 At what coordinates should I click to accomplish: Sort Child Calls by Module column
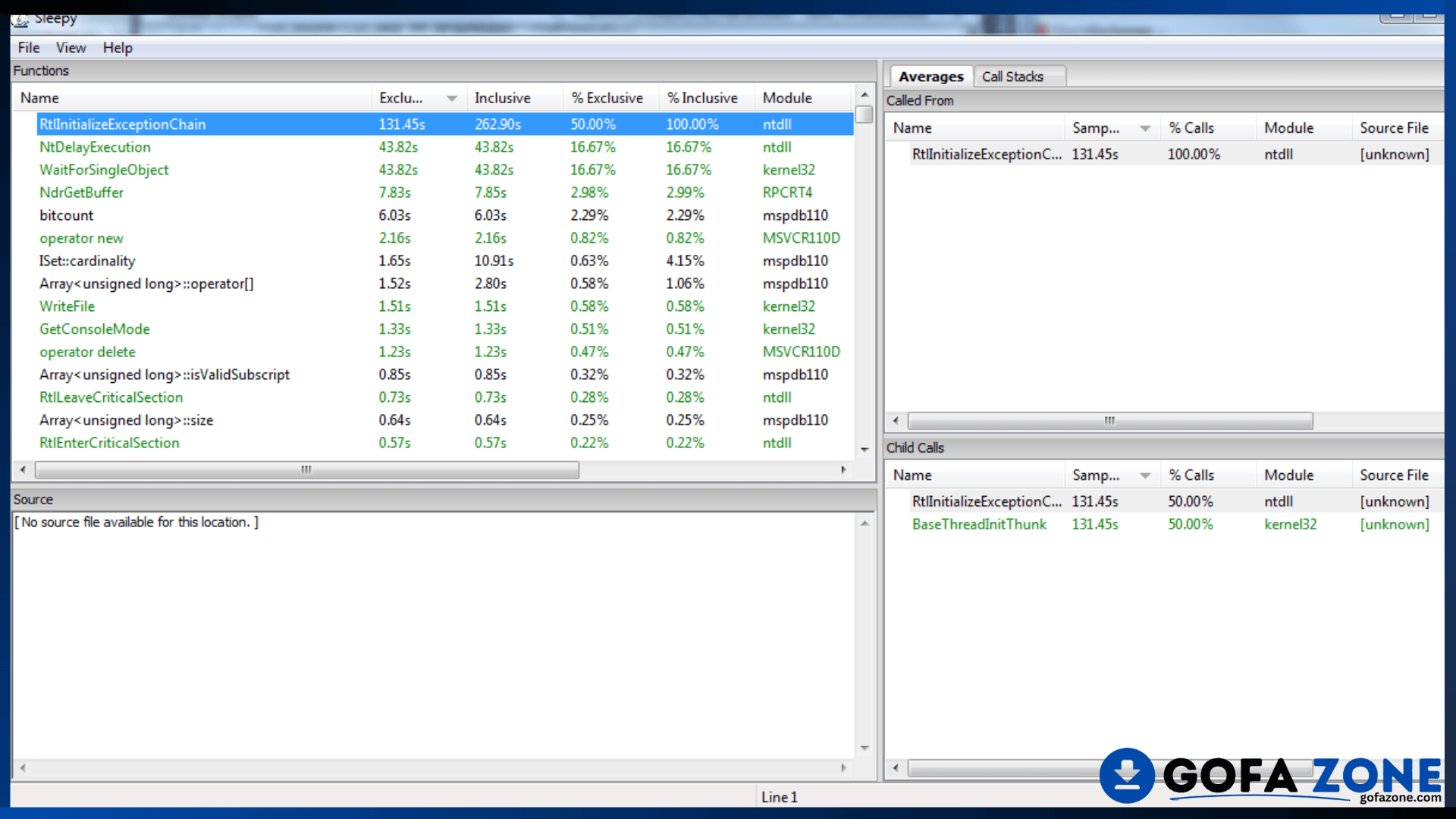click(1304, 475)
